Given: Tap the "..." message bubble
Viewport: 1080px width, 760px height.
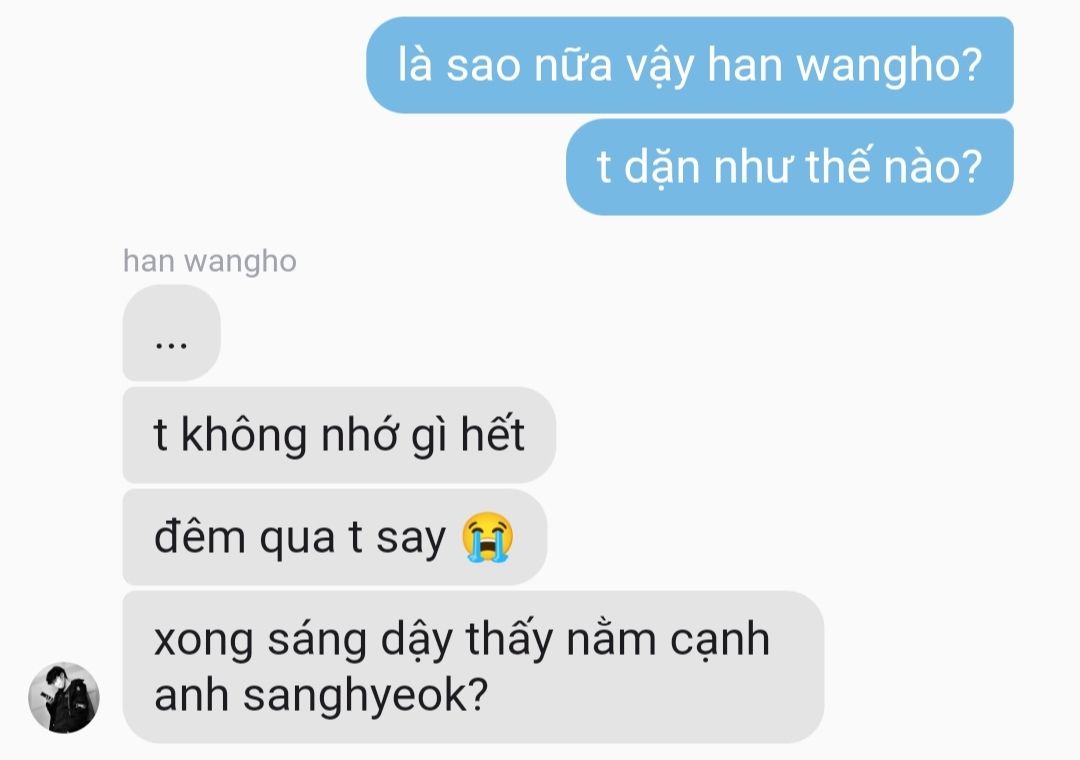Looking at the screenshot, I should pos(172,333).
